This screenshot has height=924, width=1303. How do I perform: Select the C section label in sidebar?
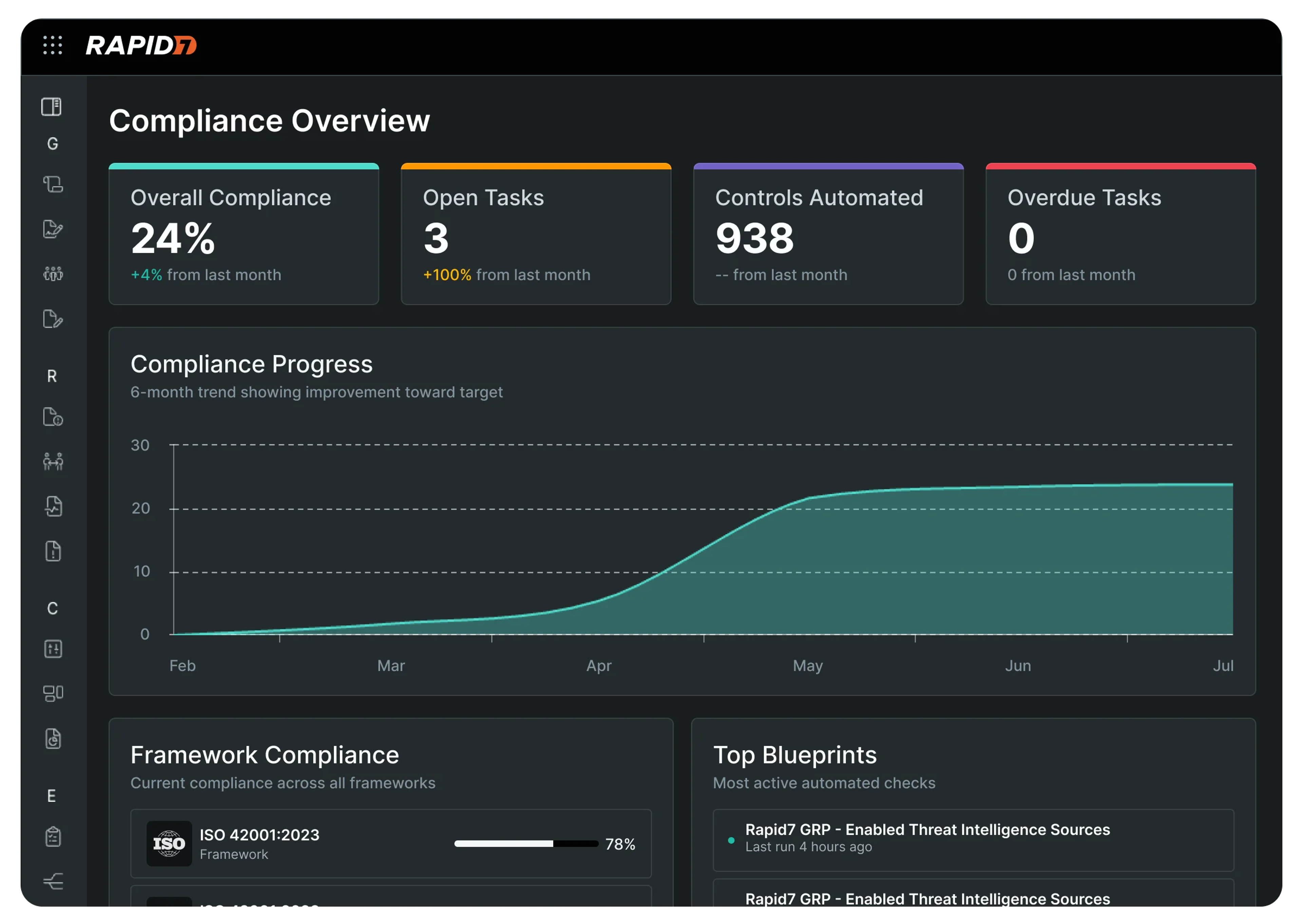[52, 608]
